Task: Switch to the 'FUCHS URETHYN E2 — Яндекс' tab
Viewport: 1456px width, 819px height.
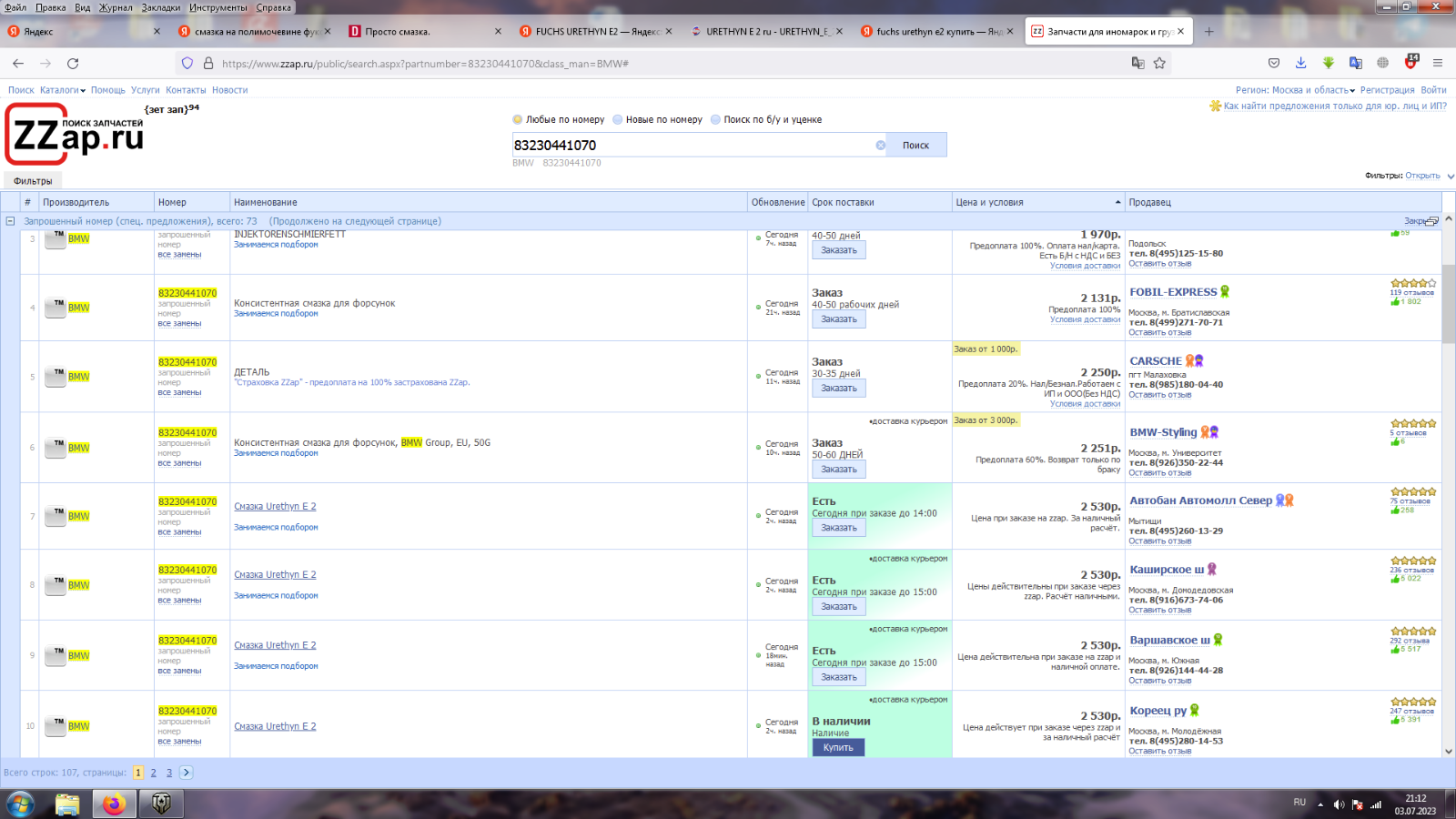Action: click(x=597, y=32)
